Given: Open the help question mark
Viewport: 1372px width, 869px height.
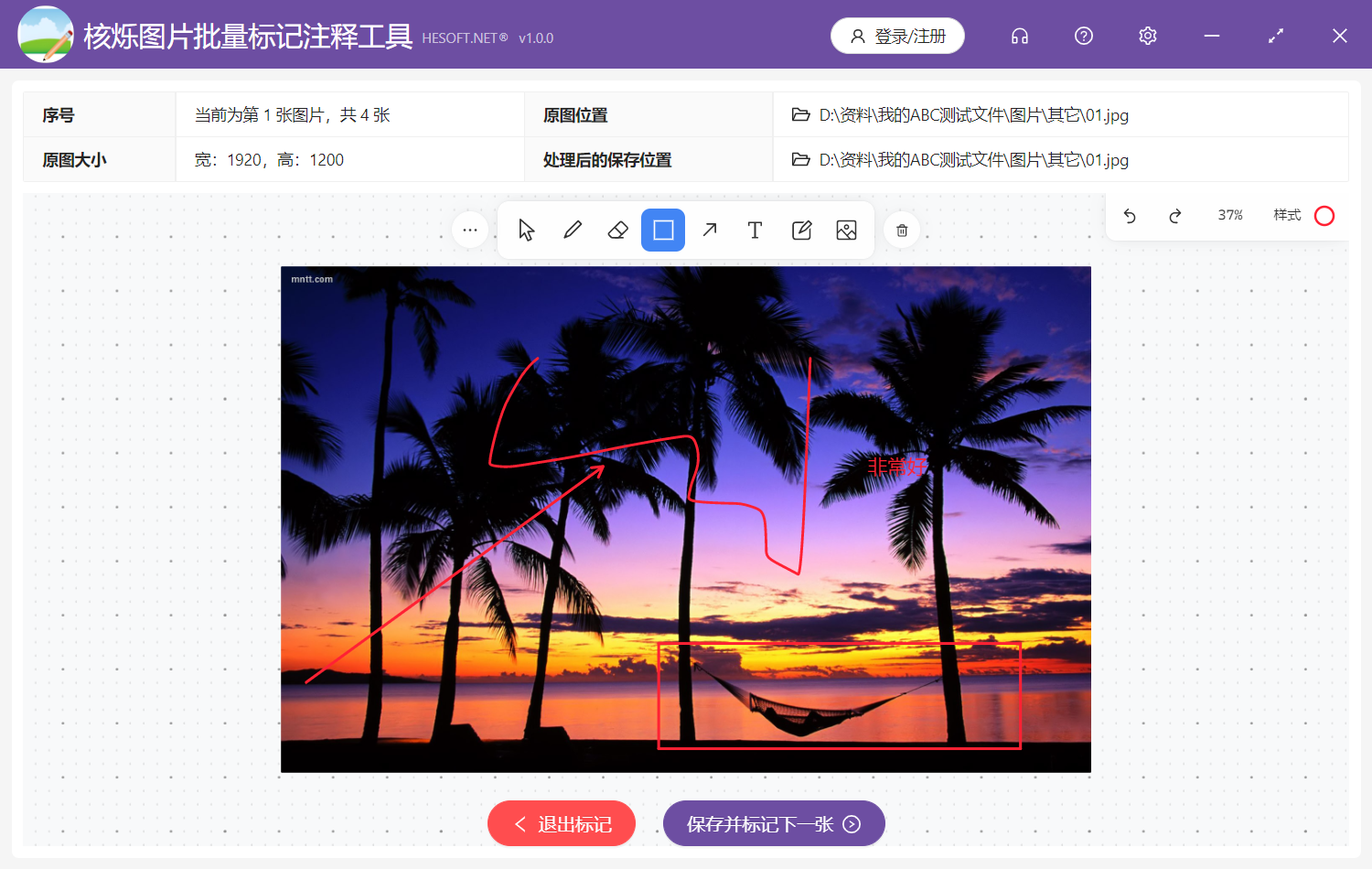Looking at the screenshot, I should (x=1083, y=36).
